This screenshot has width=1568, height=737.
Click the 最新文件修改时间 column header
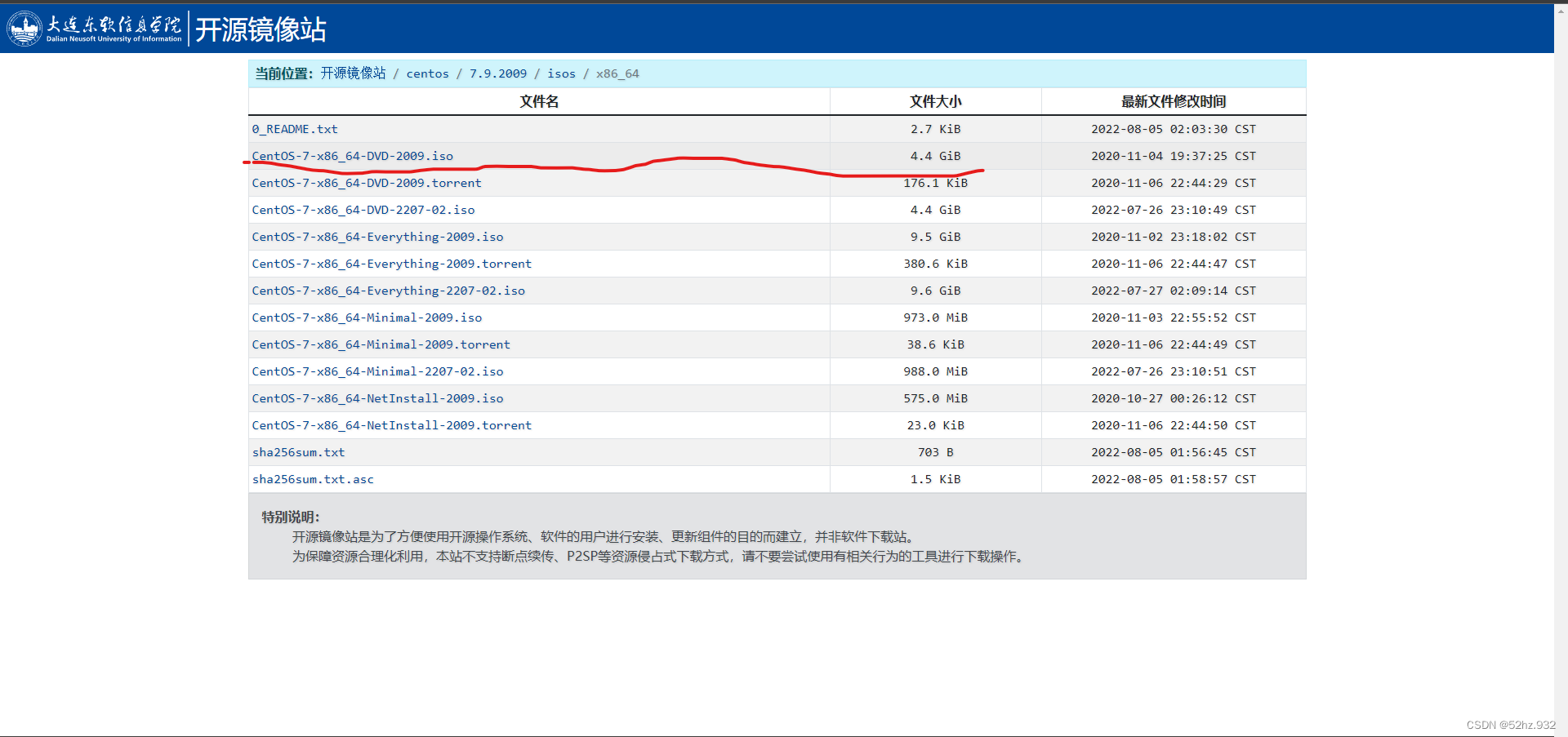pos(1174,101)
